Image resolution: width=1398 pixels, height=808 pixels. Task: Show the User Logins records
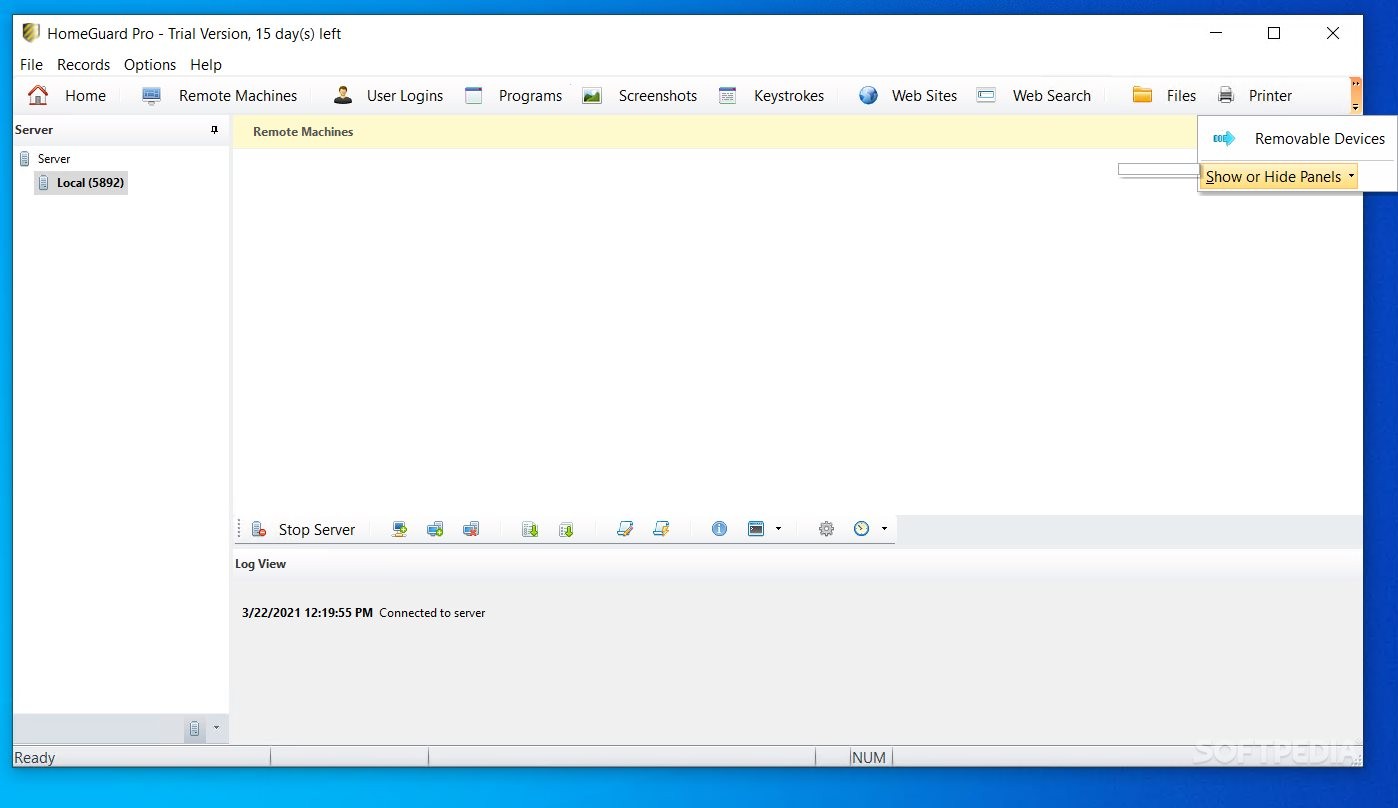pos(388,96)
